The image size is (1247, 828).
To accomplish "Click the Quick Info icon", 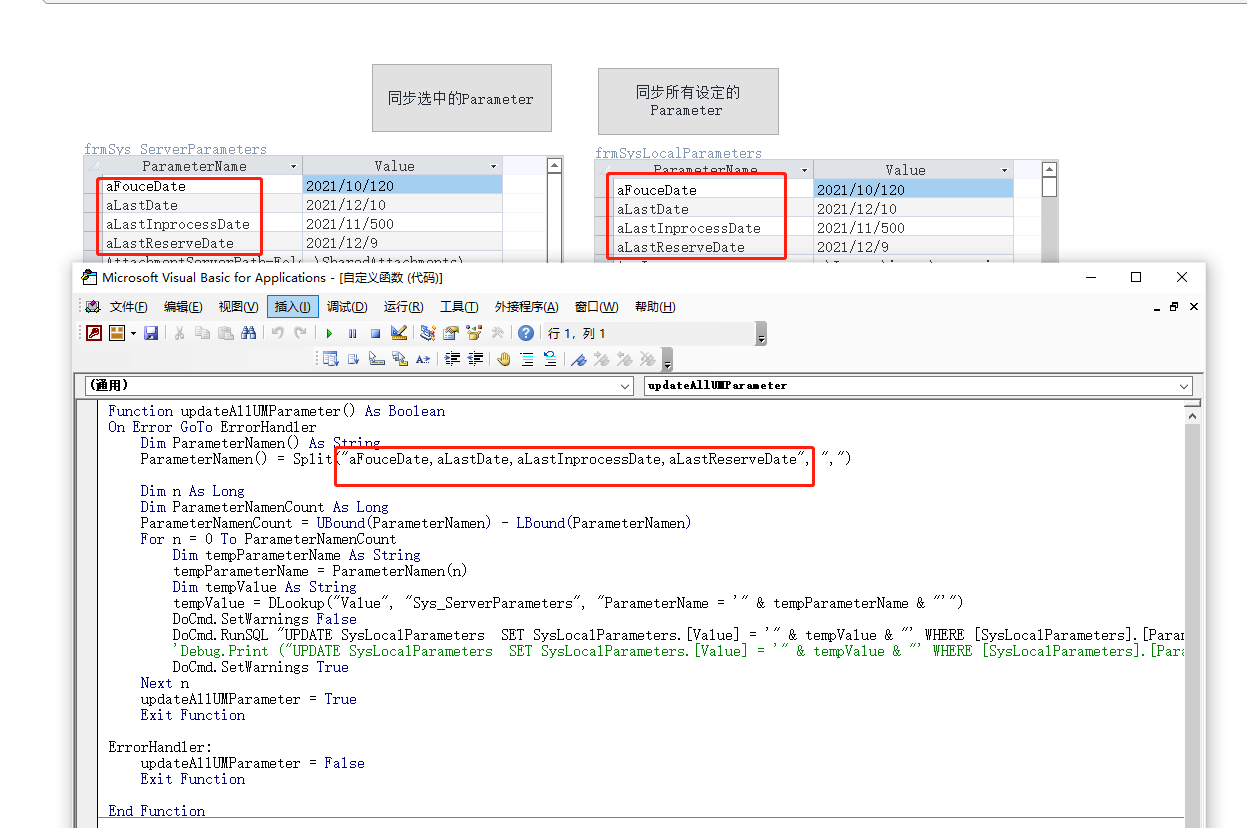I will click(377, 359).
